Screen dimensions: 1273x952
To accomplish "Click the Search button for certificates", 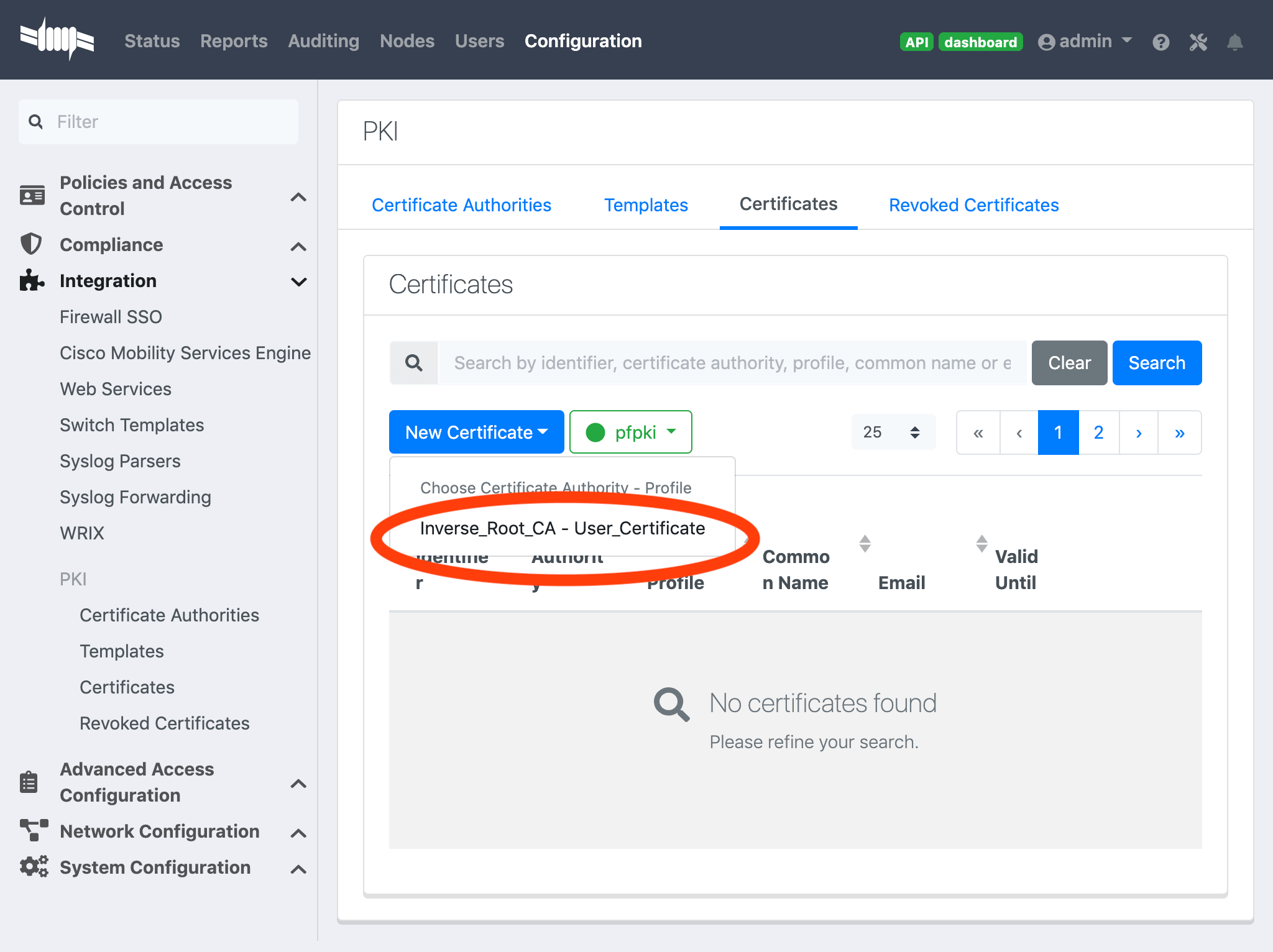I will pyautogui.click(x=1156, y=362).
